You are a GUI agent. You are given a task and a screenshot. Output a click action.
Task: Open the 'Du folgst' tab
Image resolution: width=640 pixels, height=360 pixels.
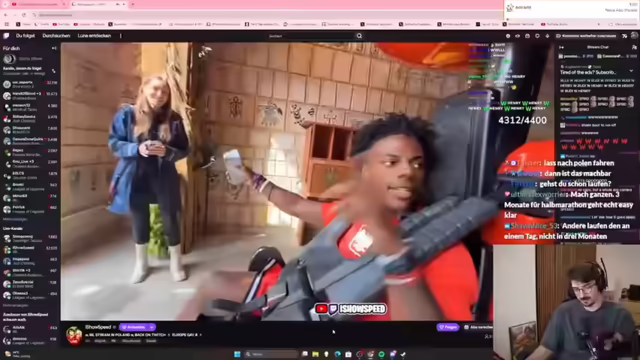coord(25,36)
